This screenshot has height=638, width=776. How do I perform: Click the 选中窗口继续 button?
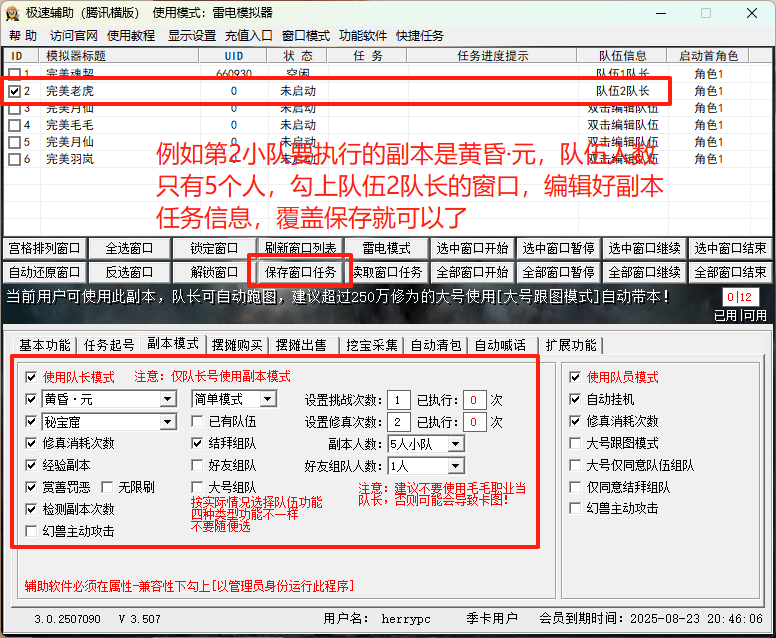[644, 248]
